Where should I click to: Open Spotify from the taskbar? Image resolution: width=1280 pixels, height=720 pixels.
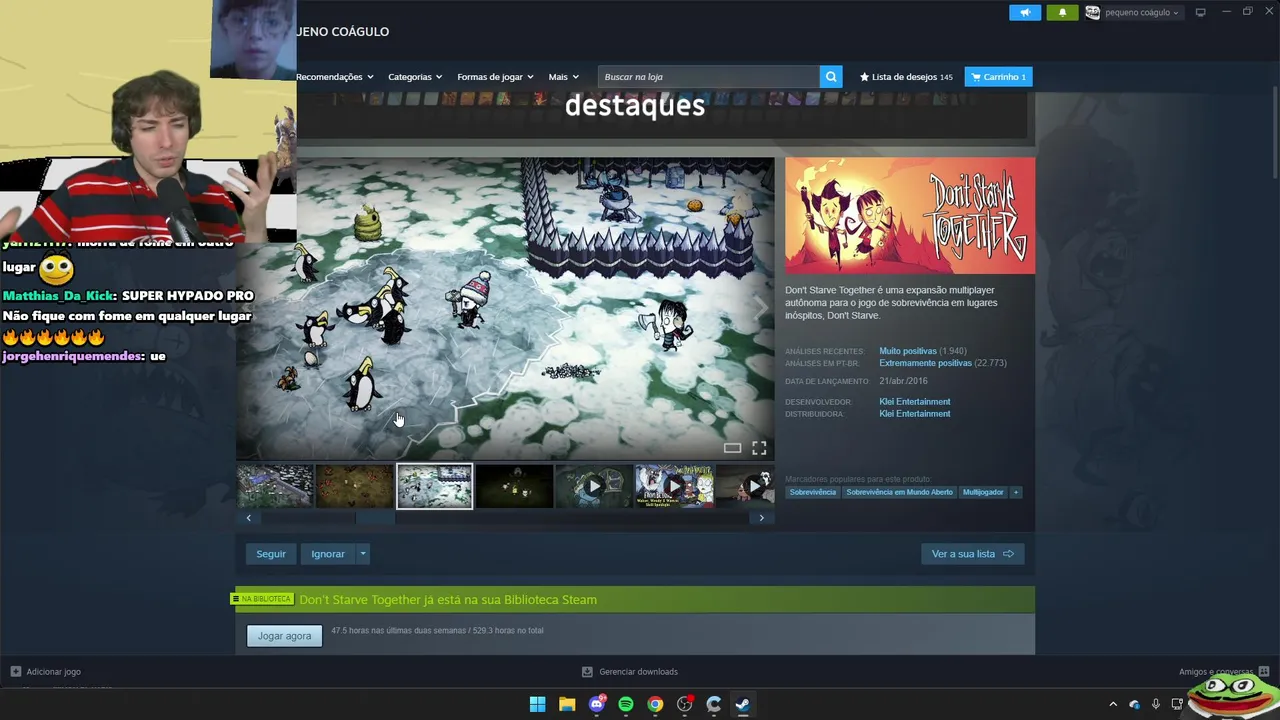coord(626,704)
